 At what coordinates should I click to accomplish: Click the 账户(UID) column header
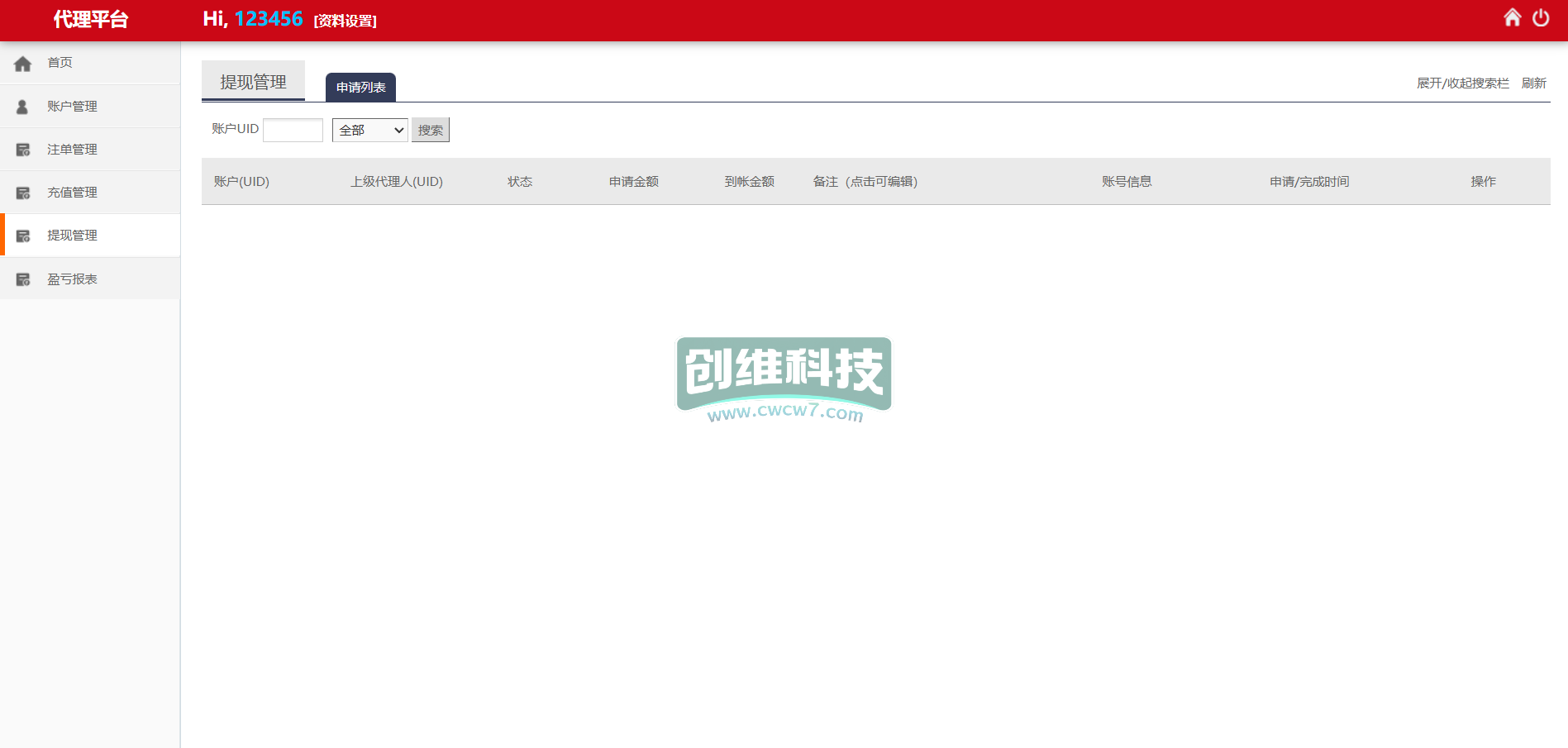[x=241, y=181]
